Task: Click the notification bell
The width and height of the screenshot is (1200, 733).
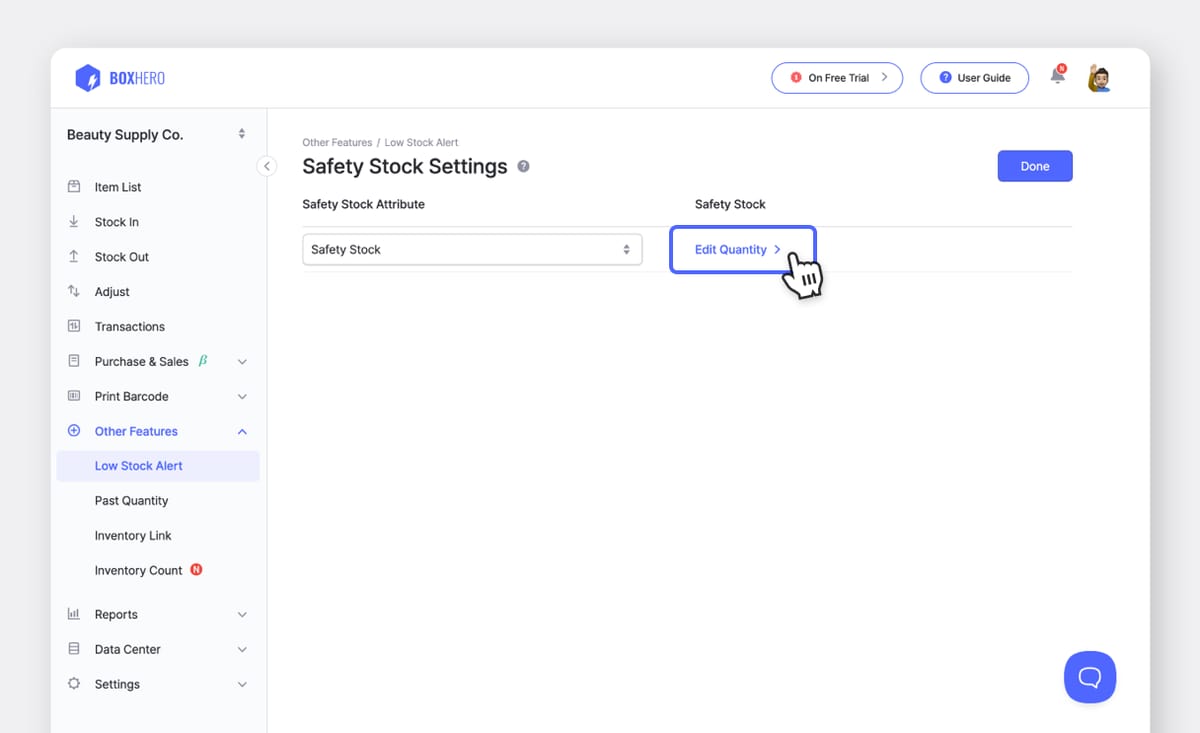Action: 1056,75
